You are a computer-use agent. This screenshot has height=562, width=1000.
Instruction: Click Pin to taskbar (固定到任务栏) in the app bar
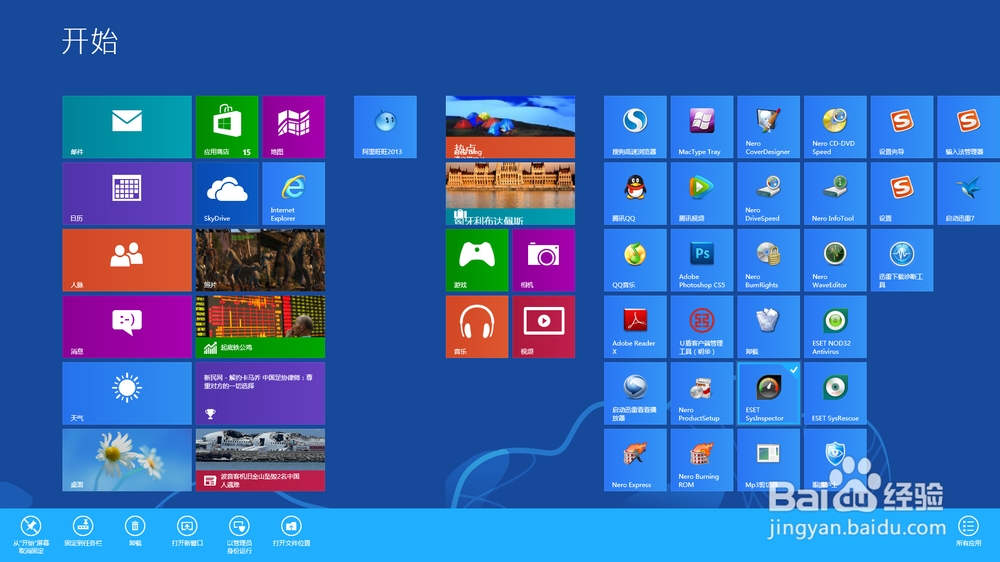[83, 531]
